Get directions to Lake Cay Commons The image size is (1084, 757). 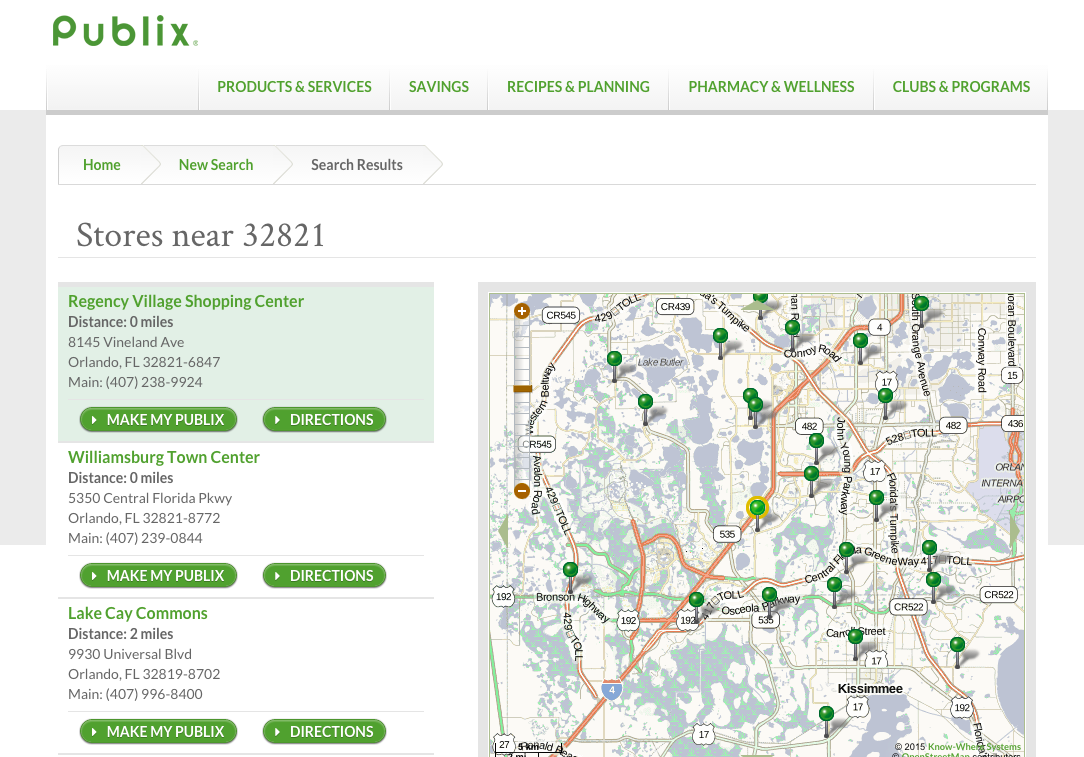tap(324, 732)
